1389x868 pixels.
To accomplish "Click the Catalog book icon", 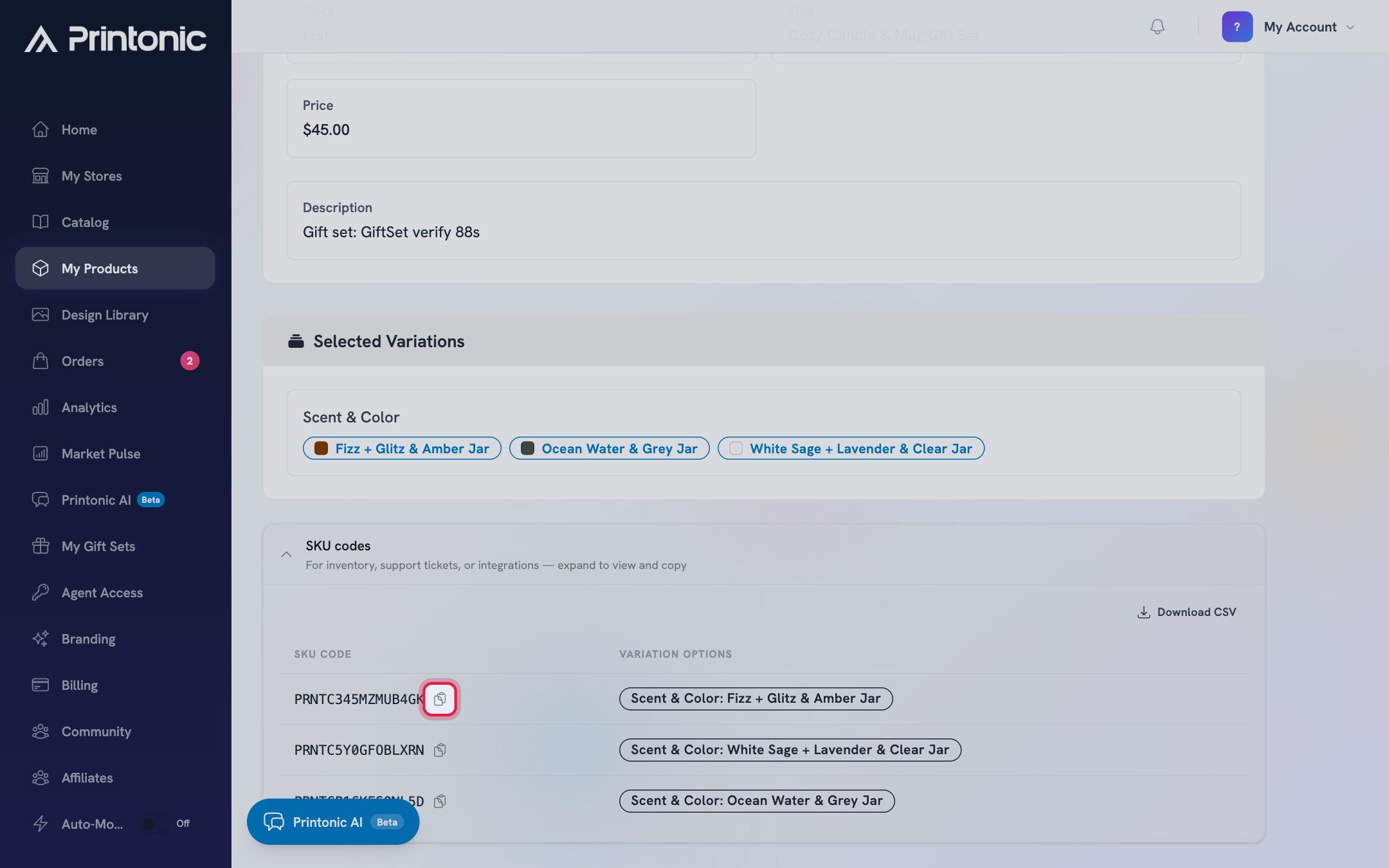I will click(41, 222).
